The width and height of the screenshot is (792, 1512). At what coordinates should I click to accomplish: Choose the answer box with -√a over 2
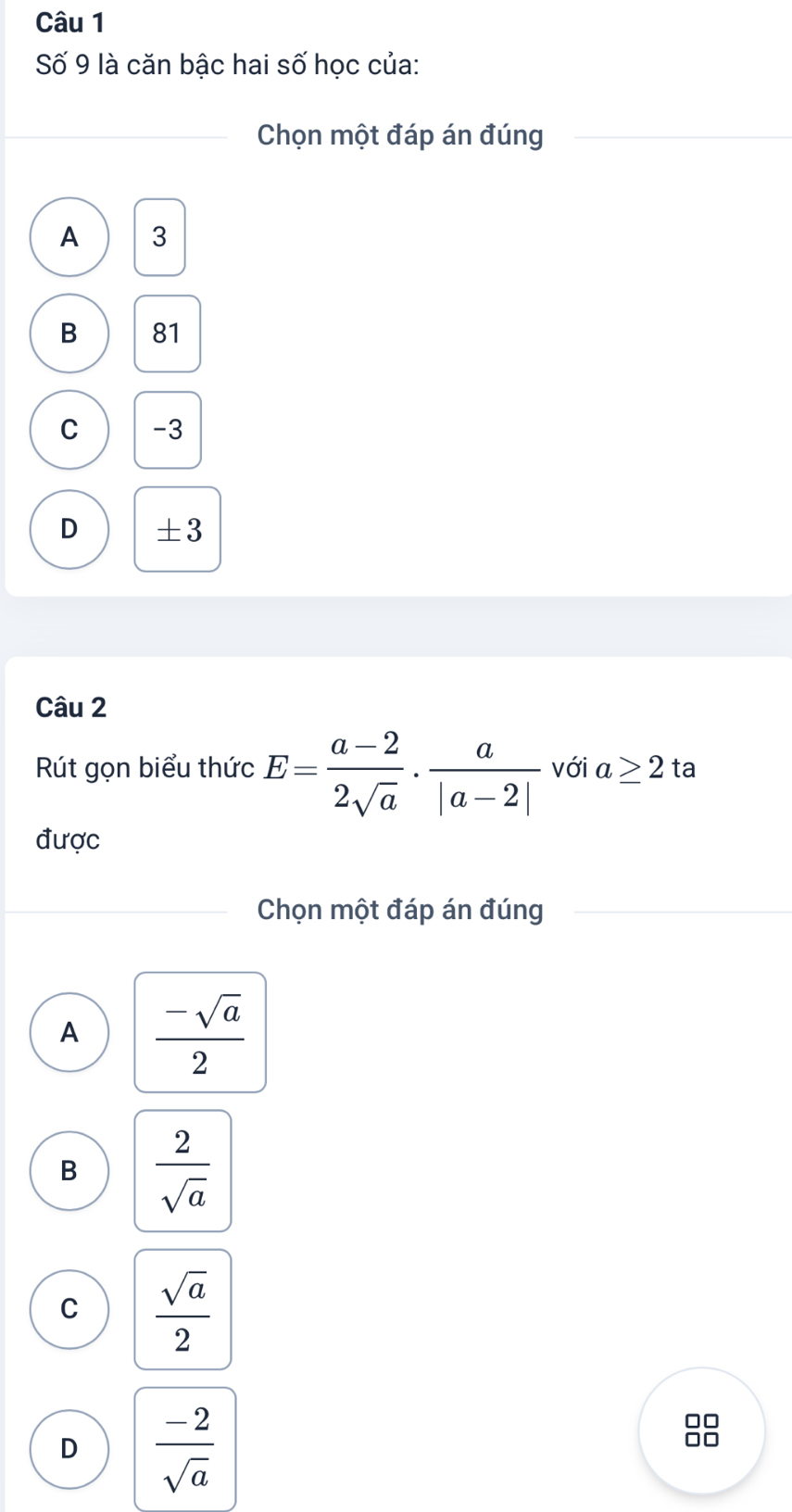pos(200,1032)
